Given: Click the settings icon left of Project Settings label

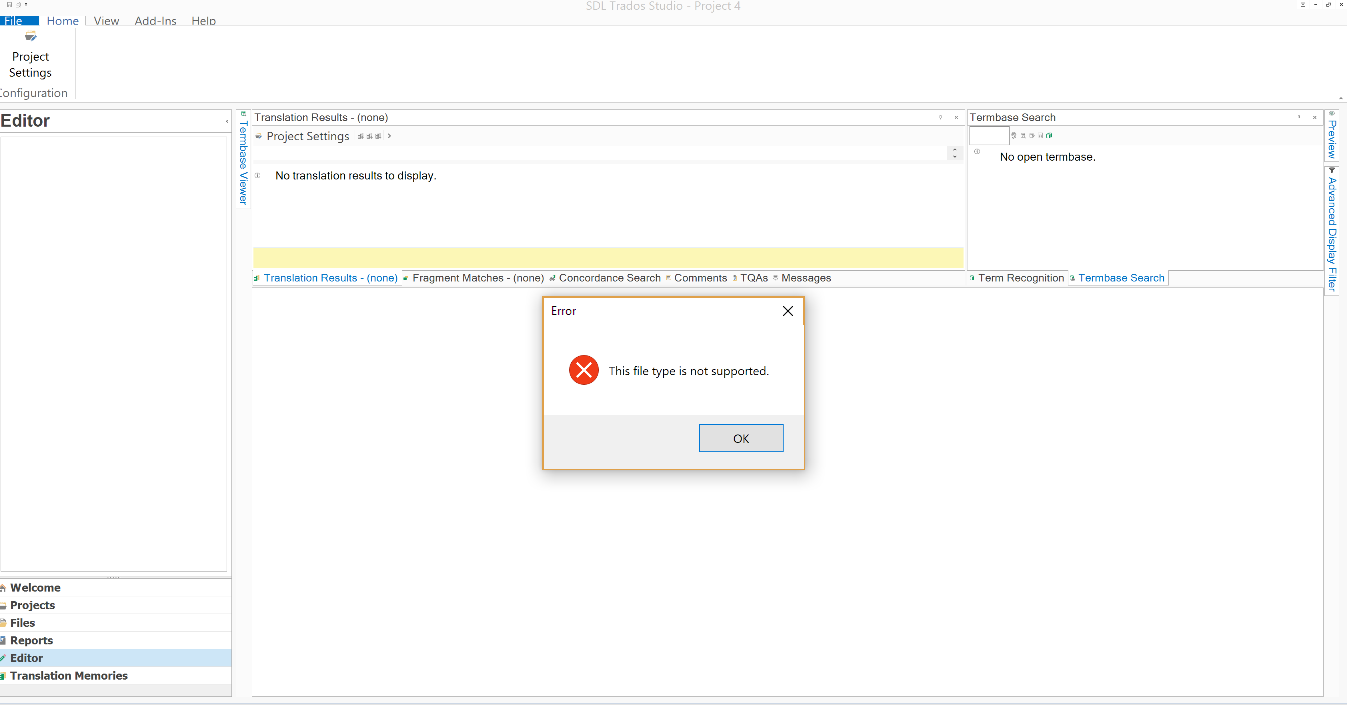Looking at the screenshot, I should coord(259,136).
